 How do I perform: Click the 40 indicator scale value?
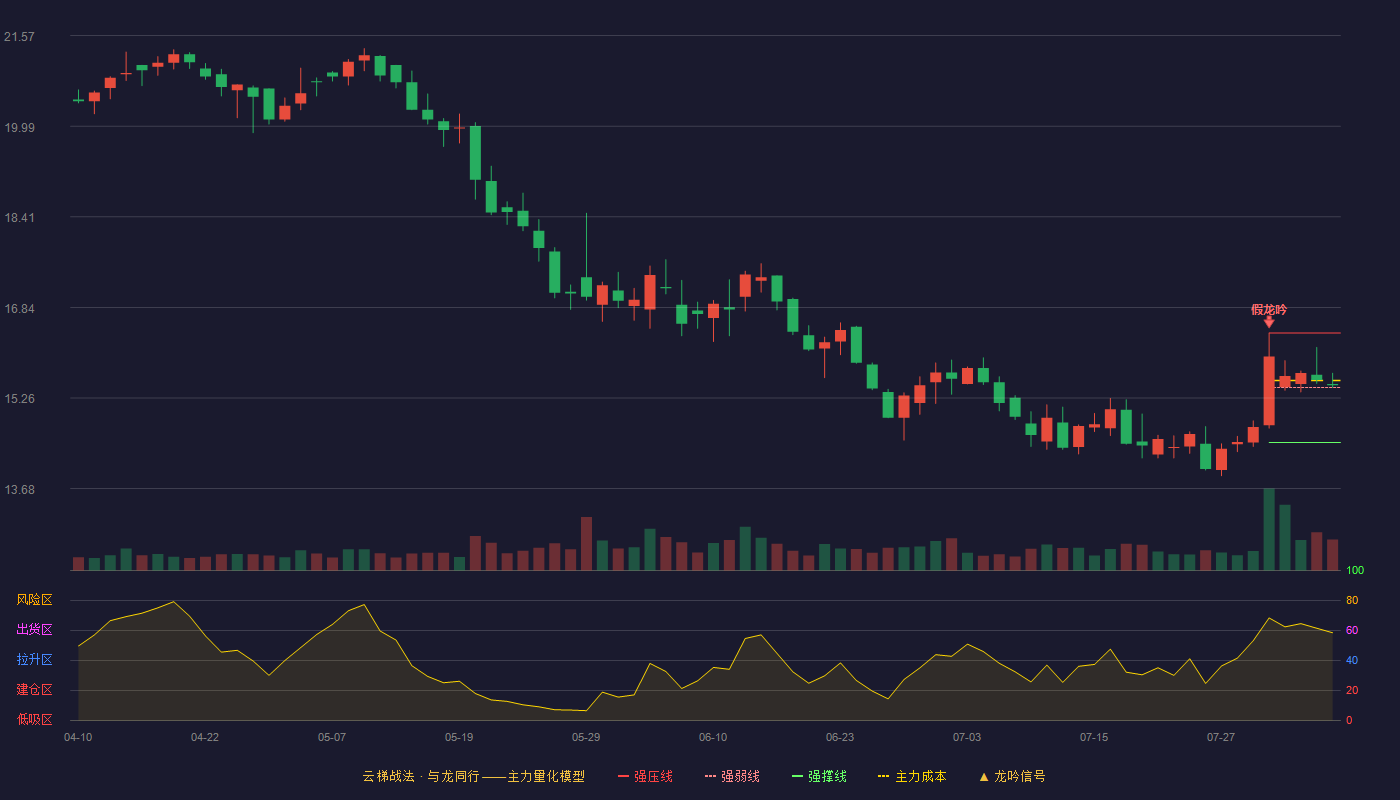click(x=1352, y=660)
